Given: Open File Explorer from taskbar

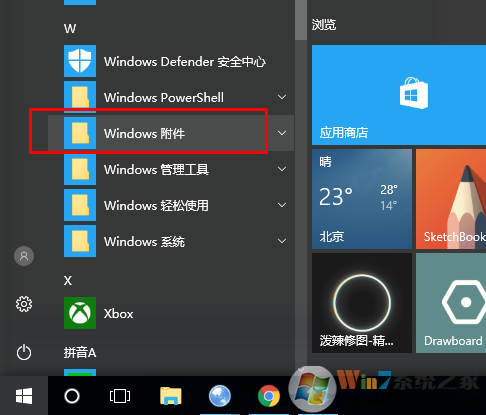Looking at the screenshot, I should tap(171, 396).
